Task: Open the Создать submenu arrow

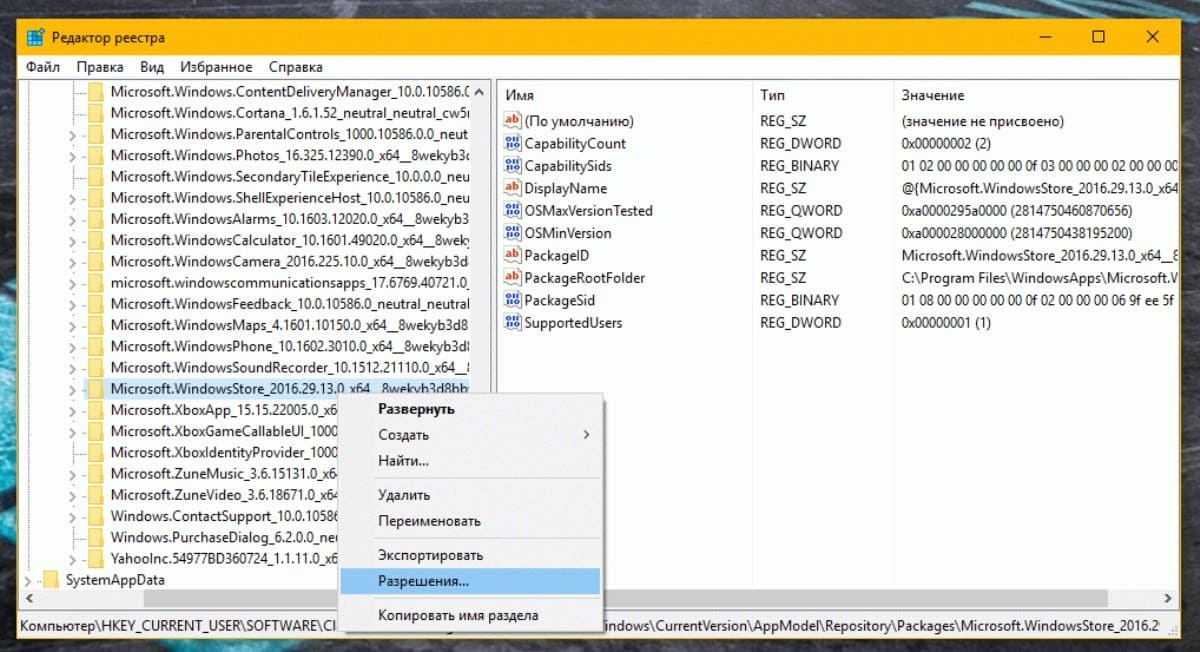Action: coord(587,435)
